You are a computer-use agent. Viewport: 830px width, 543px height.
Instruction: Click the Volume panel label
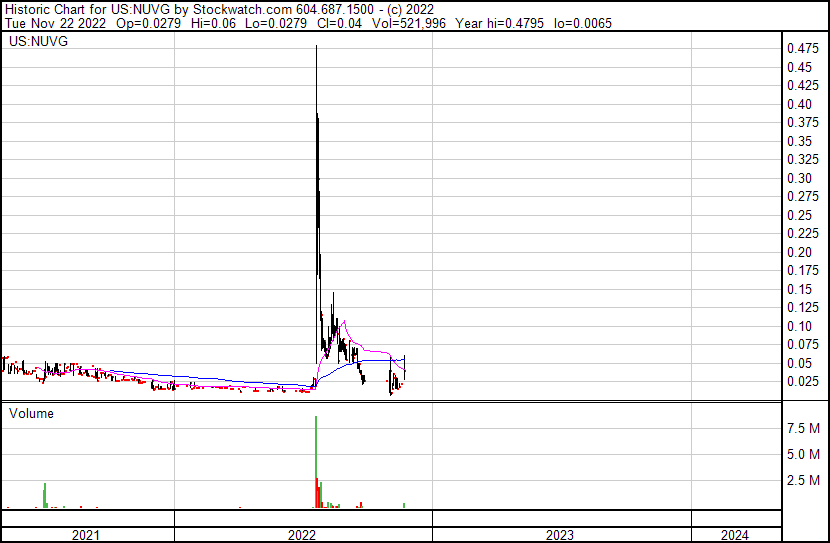click(31, 413)
